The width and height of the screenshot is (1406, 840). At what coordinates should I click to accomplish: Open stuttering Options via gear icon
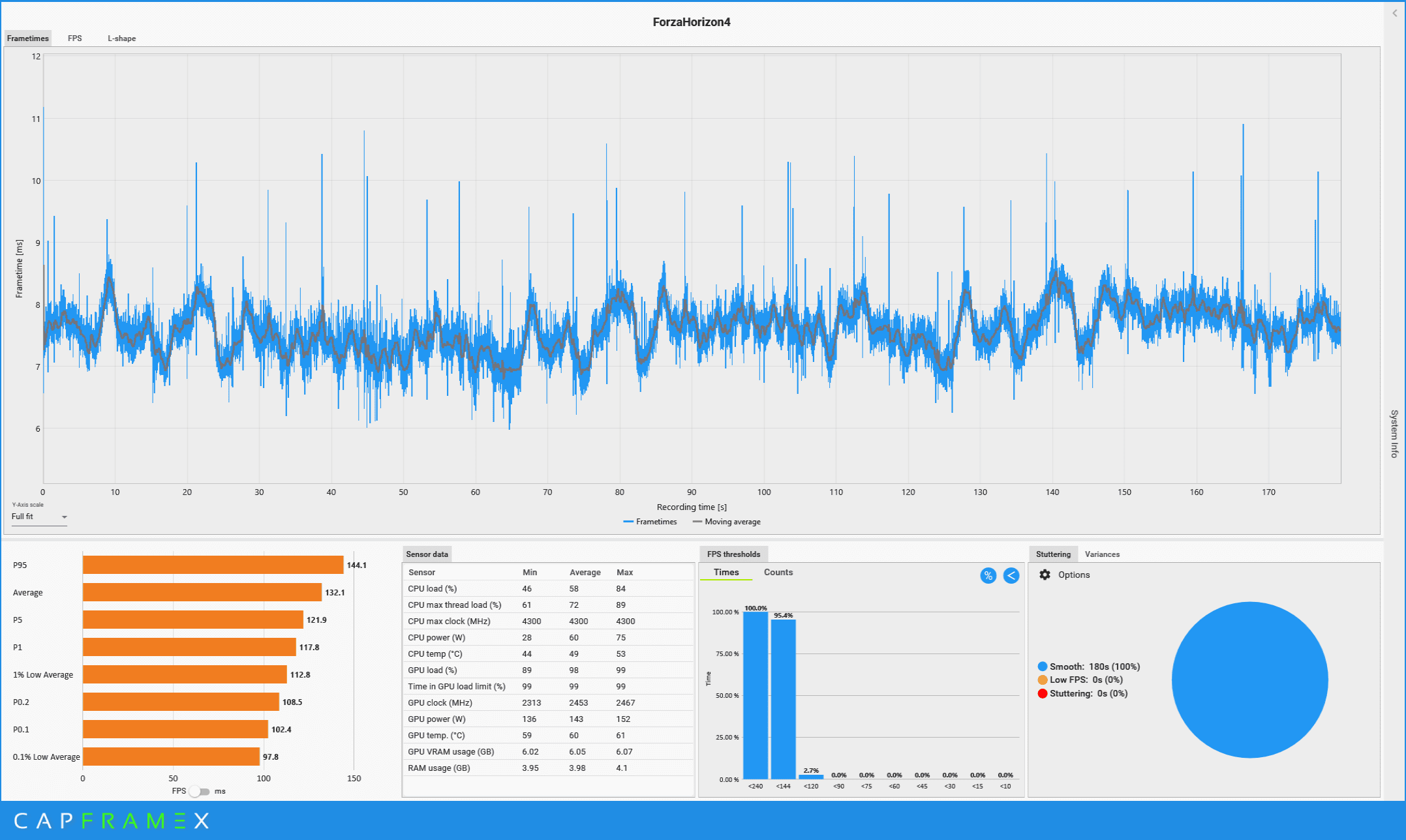(x=1045, y=575)
